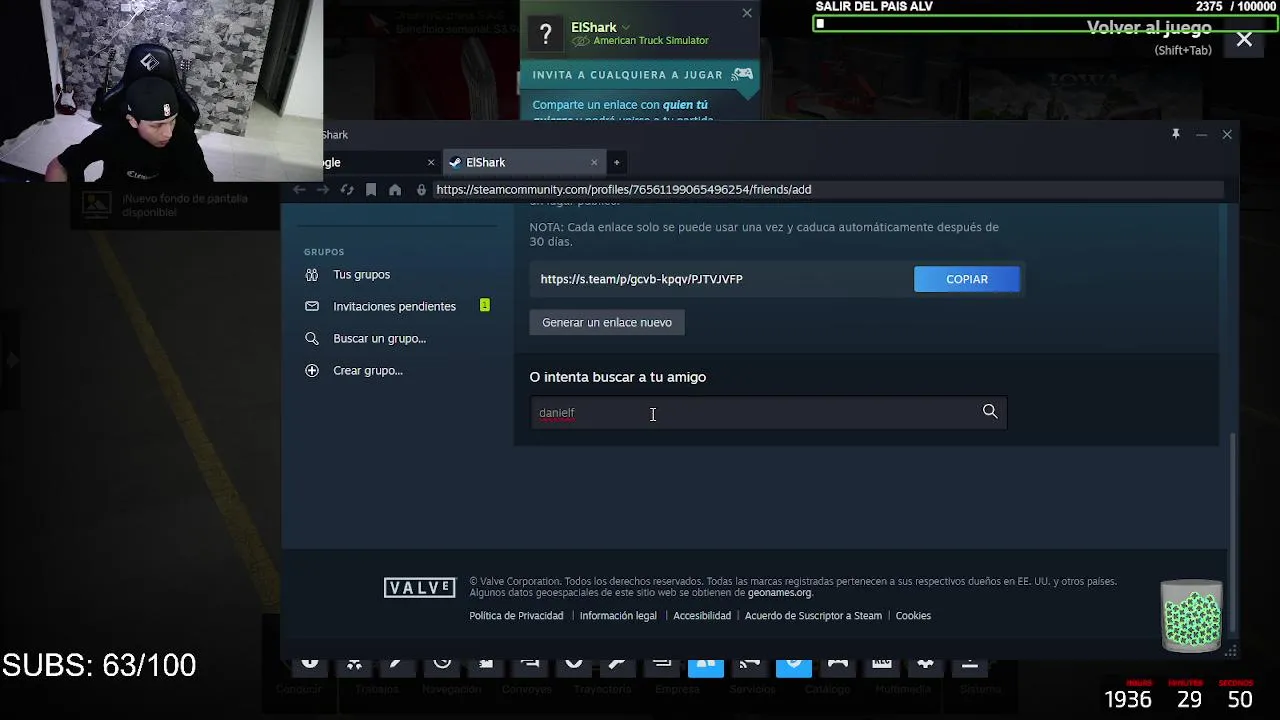Click the question mark avatar of ElShark
The width and height of the screenshot is (1280, 720).
[545, 34]
